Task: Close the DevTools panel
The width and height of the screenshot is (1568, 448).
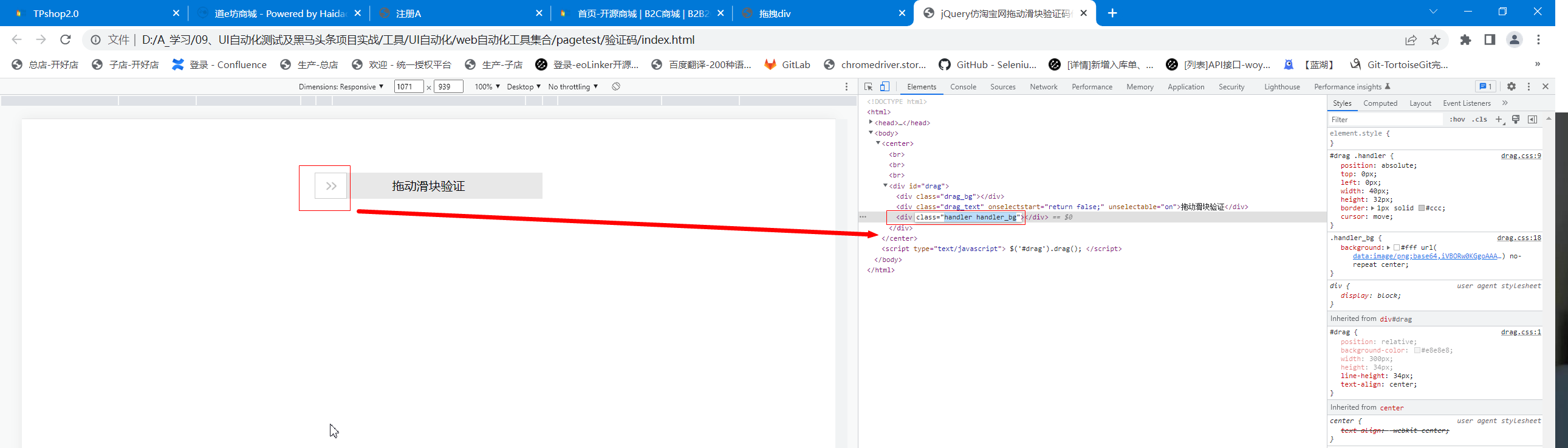Action: point(1546,86)
